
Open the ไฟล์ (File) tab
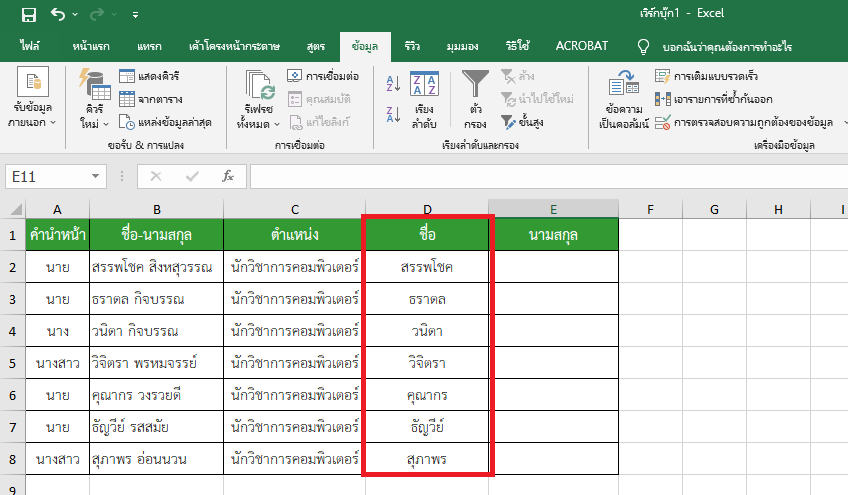(x=30, y=46)
